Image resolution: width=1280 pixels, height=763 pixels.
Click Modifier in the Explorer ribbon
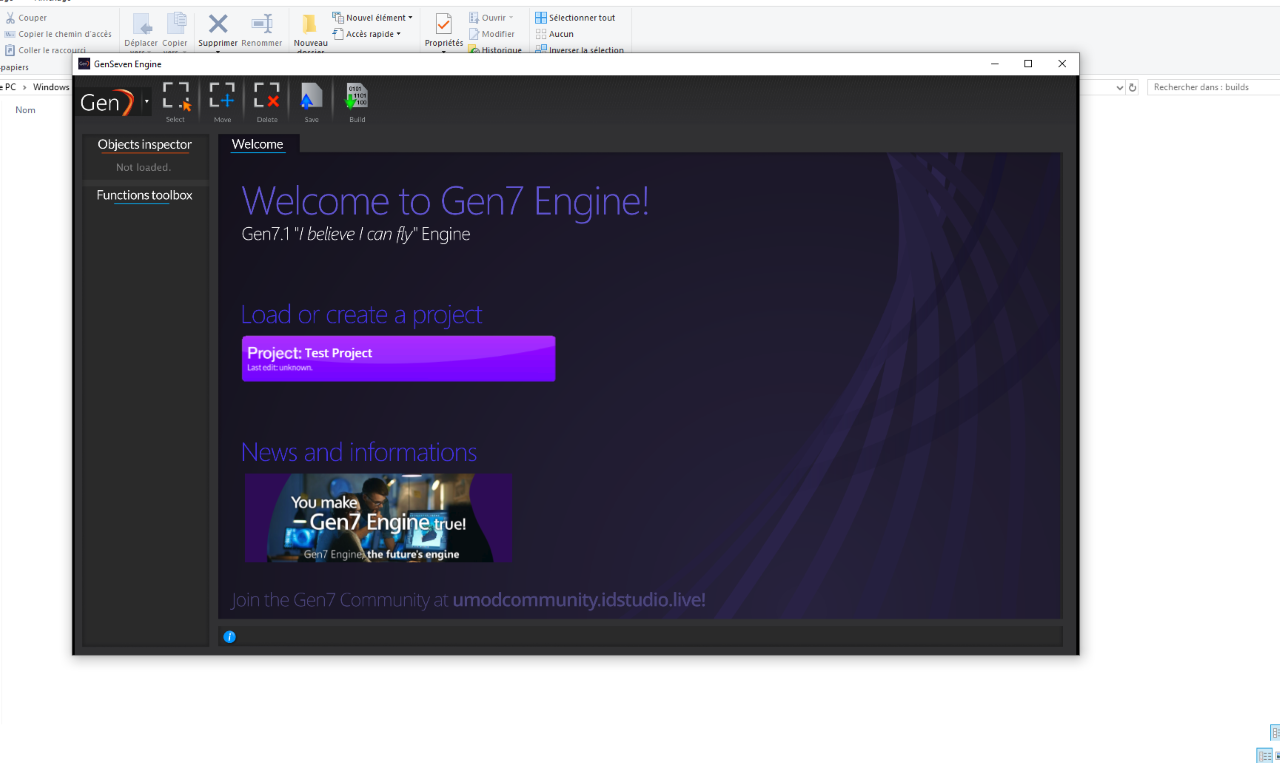tap(491, 34)
